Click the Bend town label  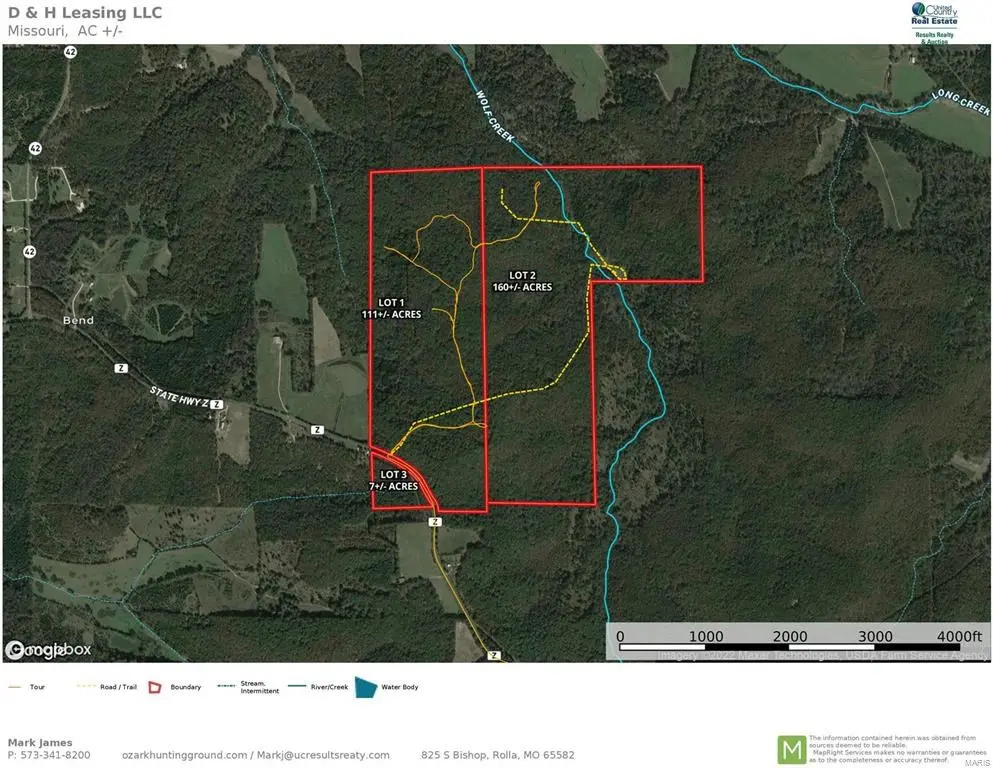(79, 320)
